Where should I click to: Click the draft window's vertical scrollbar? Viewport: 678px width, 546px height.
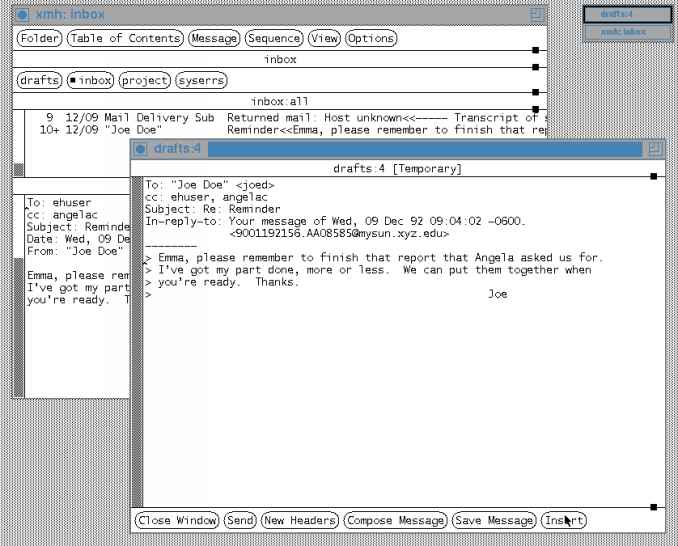(138, 340)
